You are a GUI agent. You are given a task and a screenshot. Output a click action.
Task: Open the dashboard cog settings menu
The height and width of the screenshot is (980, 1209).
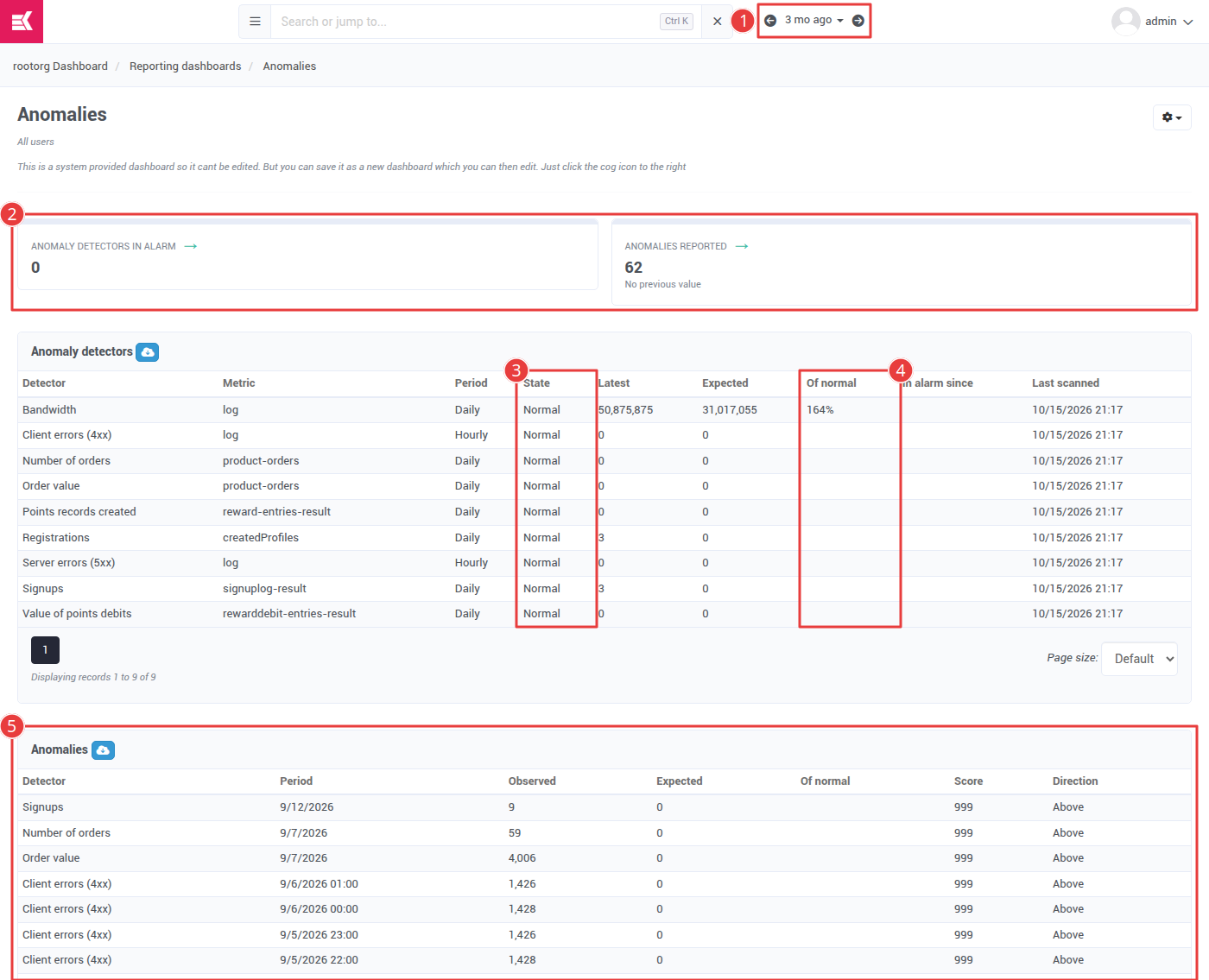point(1172,117)
